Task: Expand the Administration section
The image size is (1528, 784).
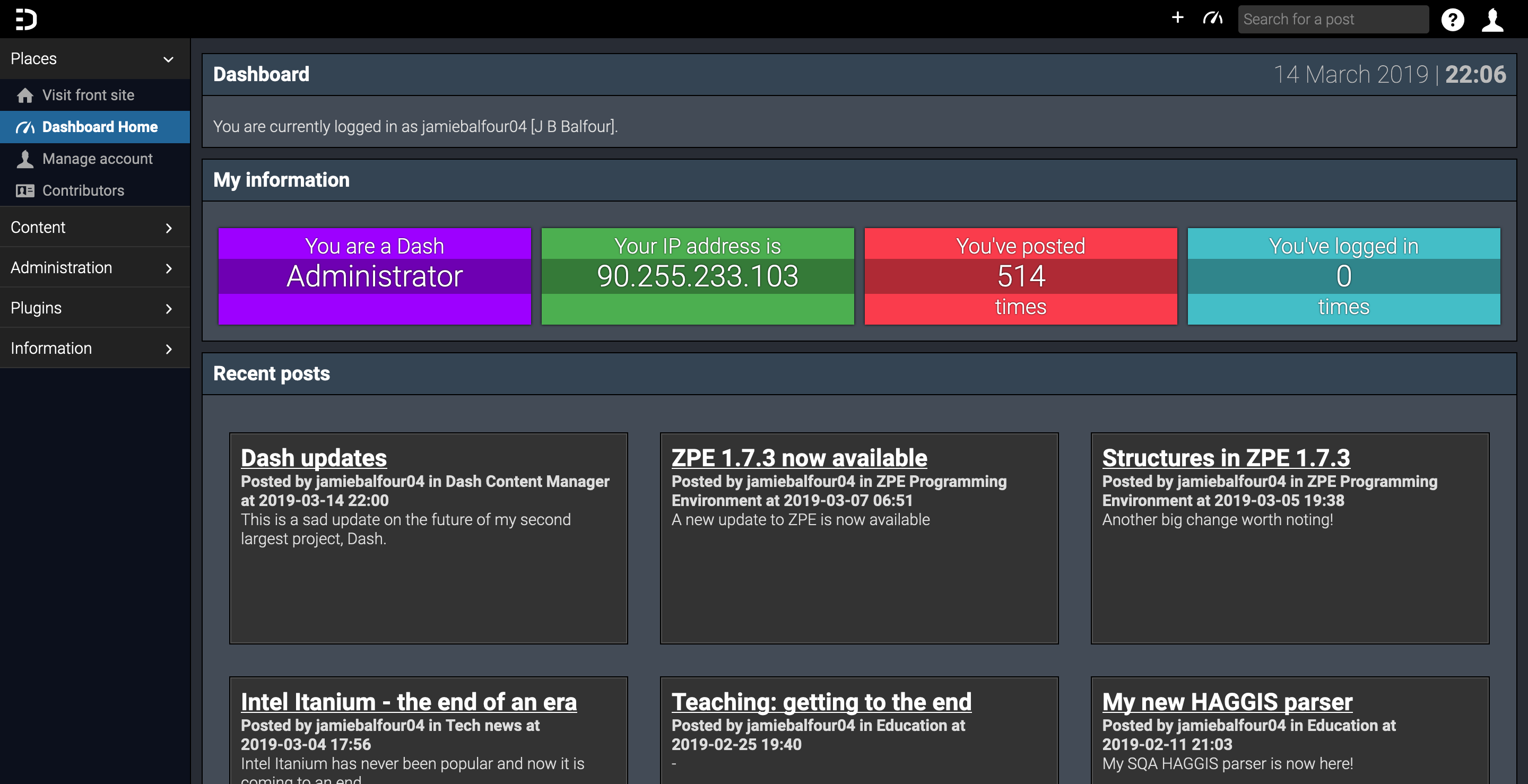Action: coord(169,268)
